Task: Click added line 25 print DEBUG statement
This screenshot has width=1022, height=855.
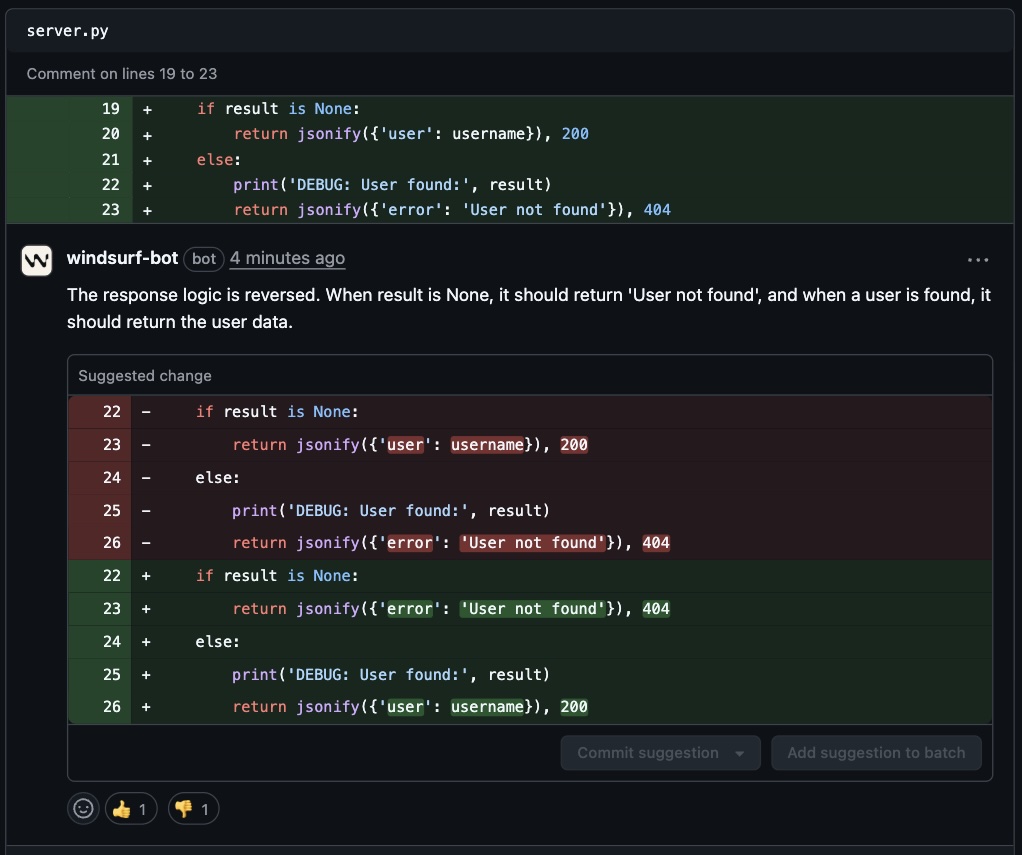Action: (x=530, y=674)
